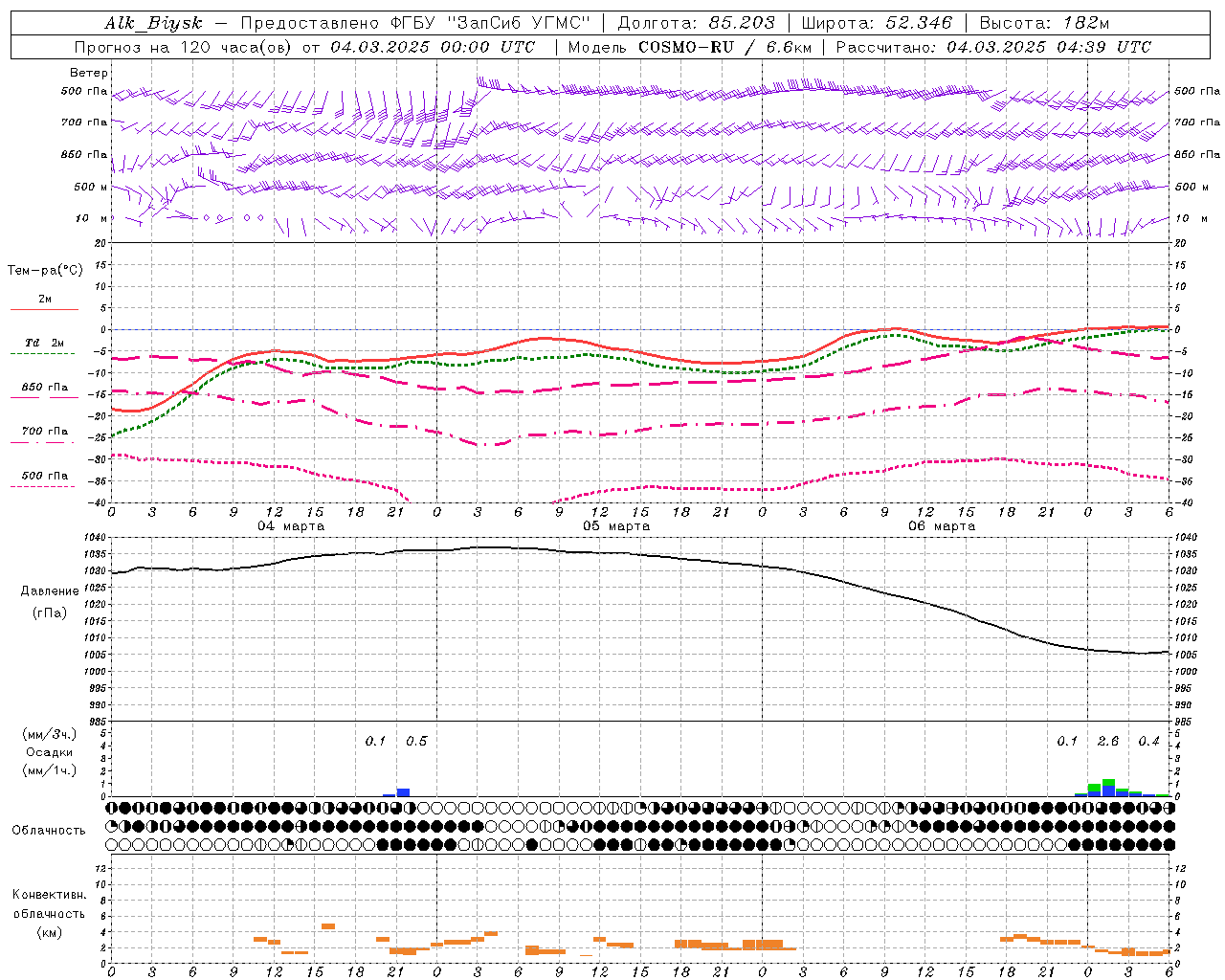Click the "06 марта" date label
This screenshot has width=1225, height=980.
(x=942, y=526)
